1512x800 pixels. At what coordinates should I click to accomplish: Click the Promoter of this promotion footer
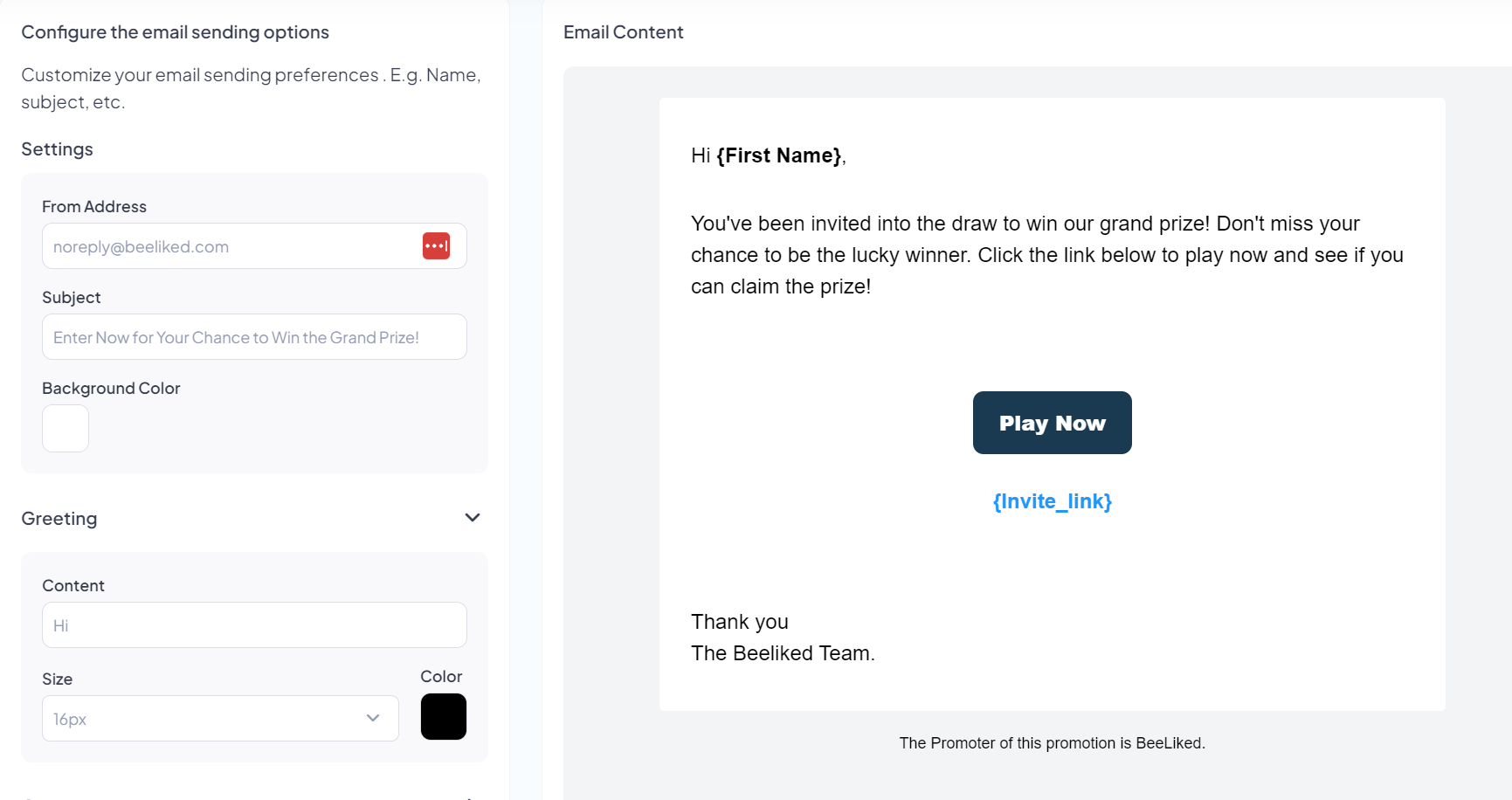[x=1052, y=743]
